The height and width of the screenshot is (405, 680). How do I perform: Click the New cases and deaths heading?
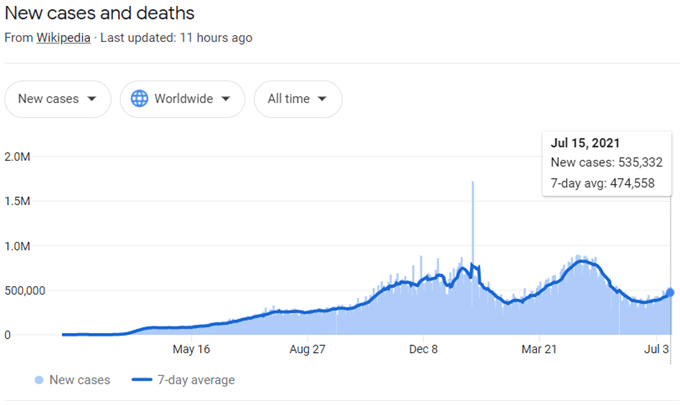click(99, 13)
